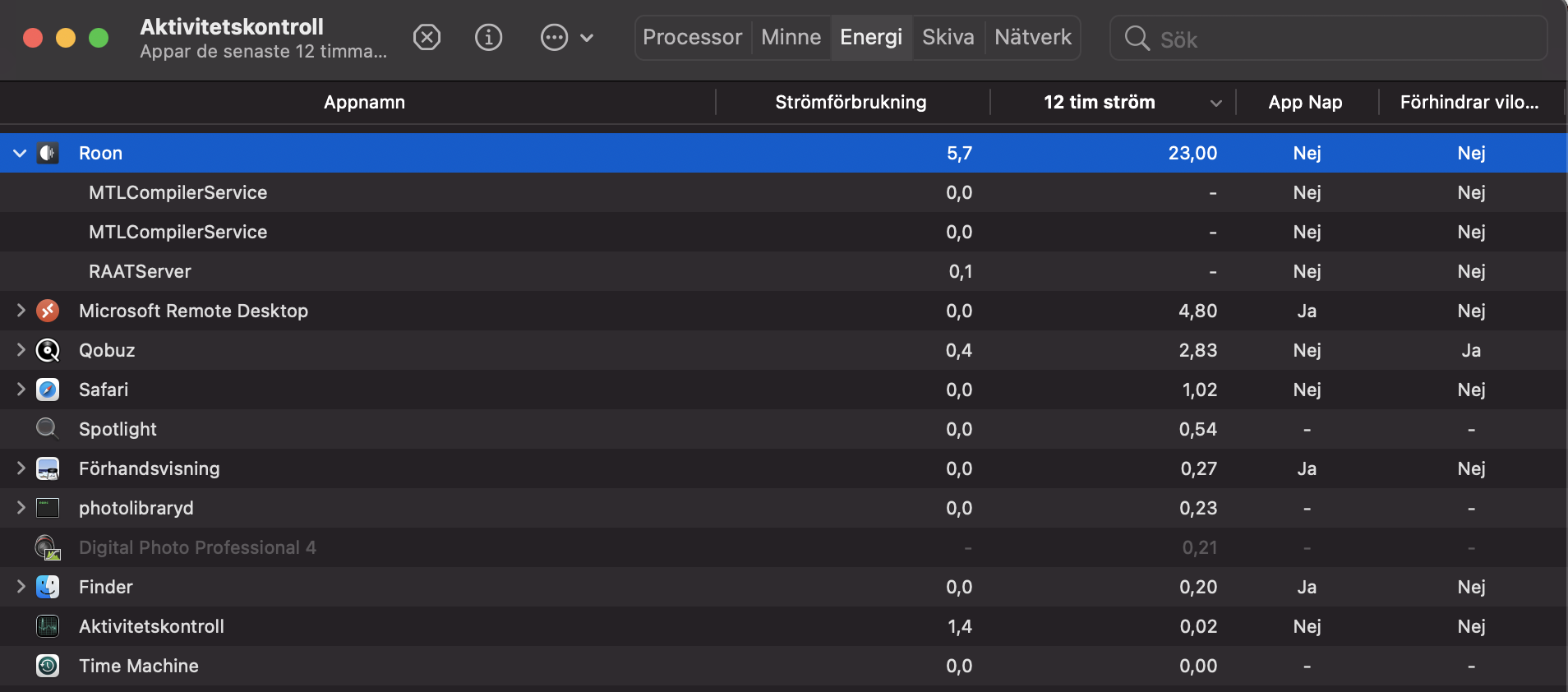Select the Aktivitetskontroll row name

point(151,626)
